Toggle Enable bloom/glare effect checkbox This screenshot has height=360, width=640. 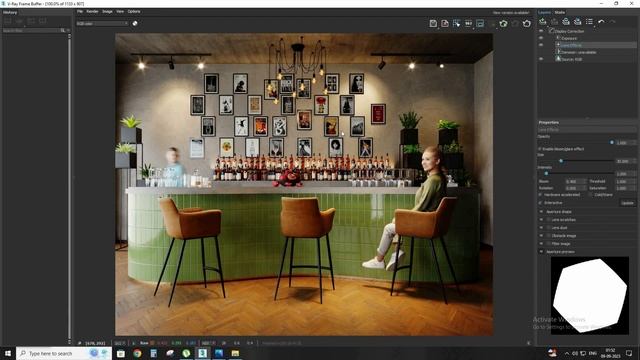[x=540, y=149]
